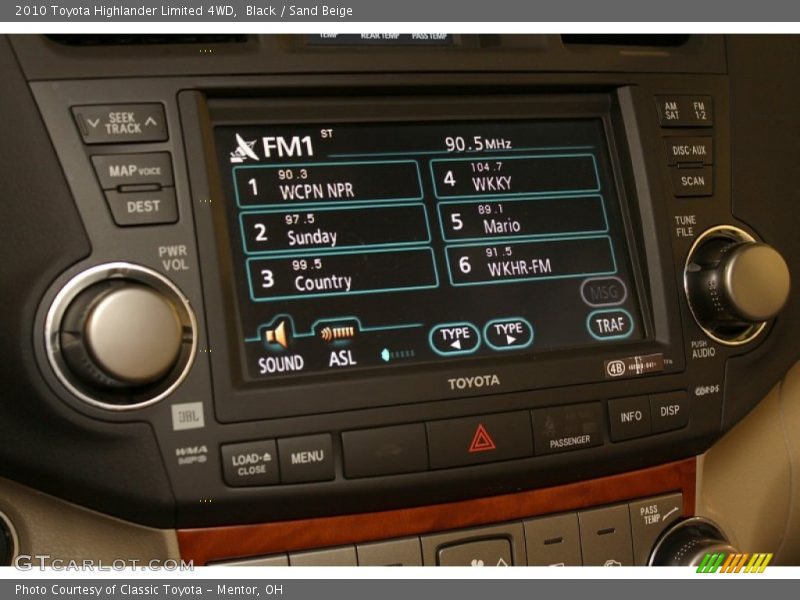This screenshot has height=600, width=800.
Task: Tap the TYPE left arrow button
Action: click(454, 338)
